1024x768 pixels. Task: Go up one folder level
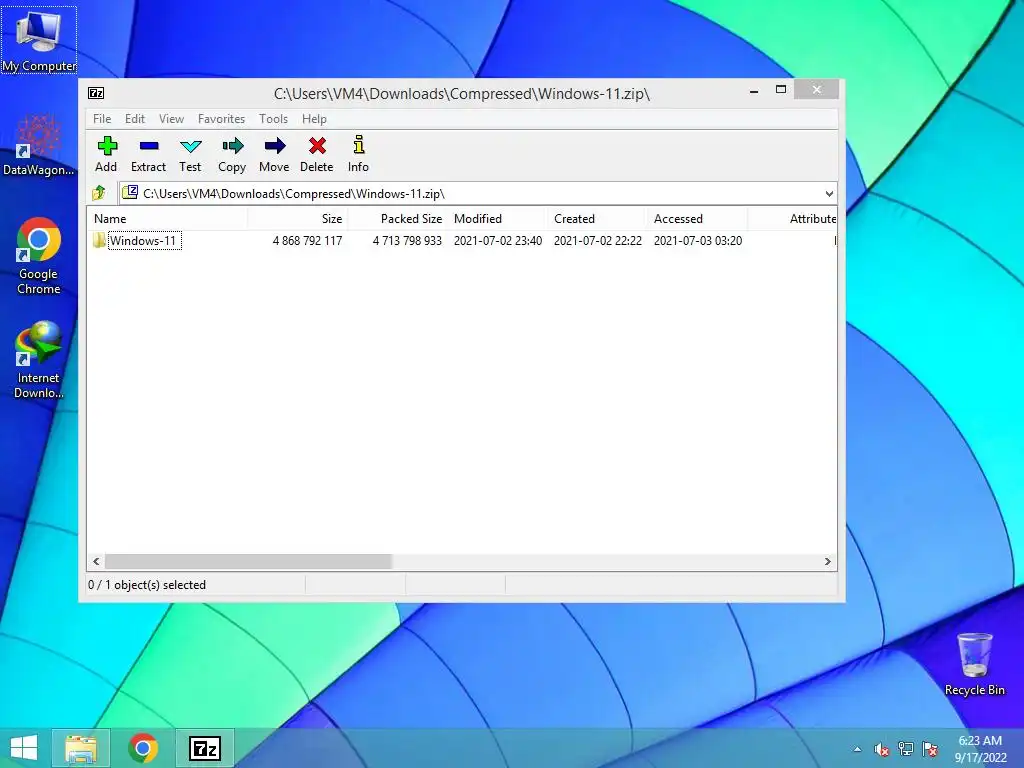(x=99, y=193)
